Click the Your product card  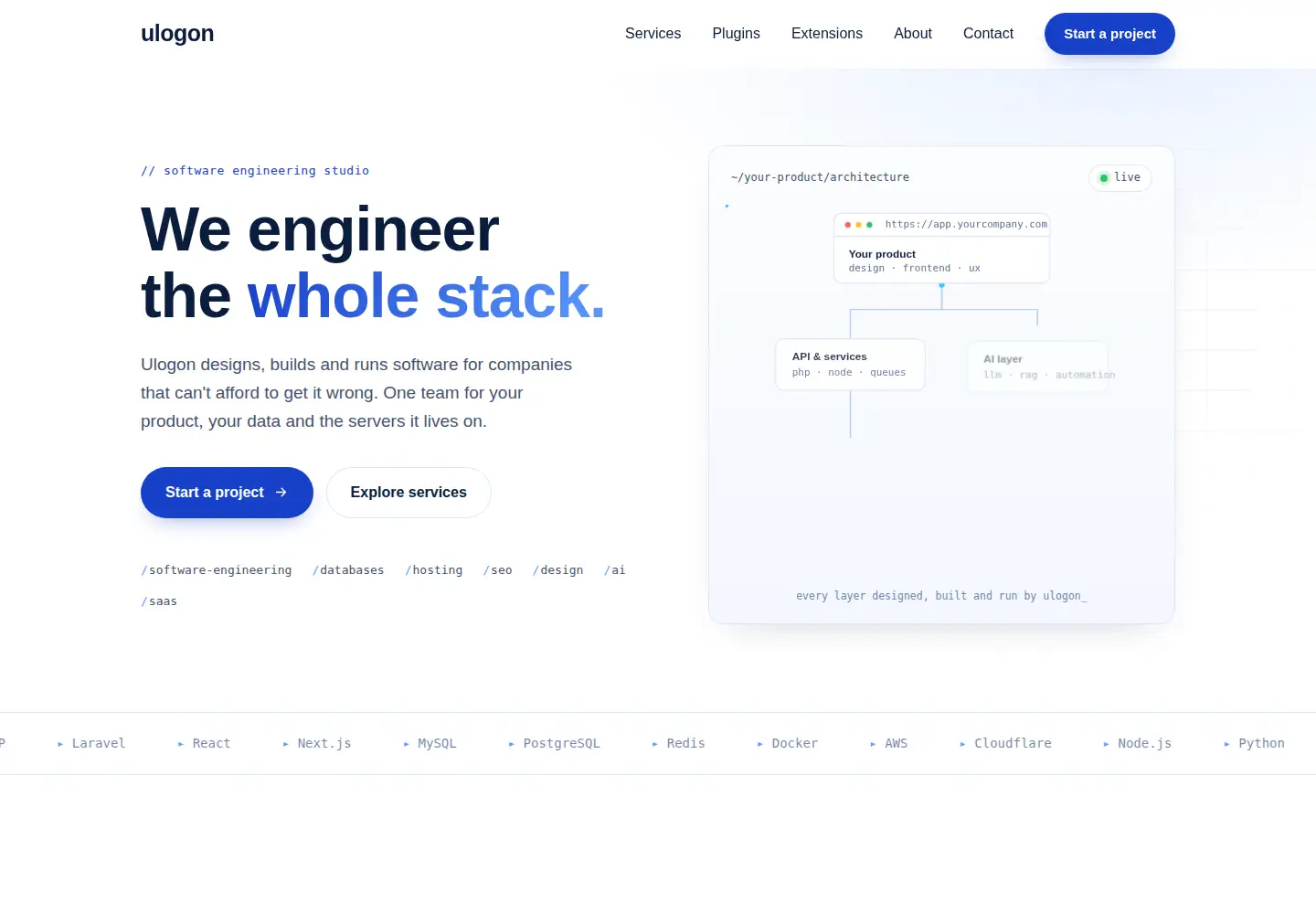[941, 249]
